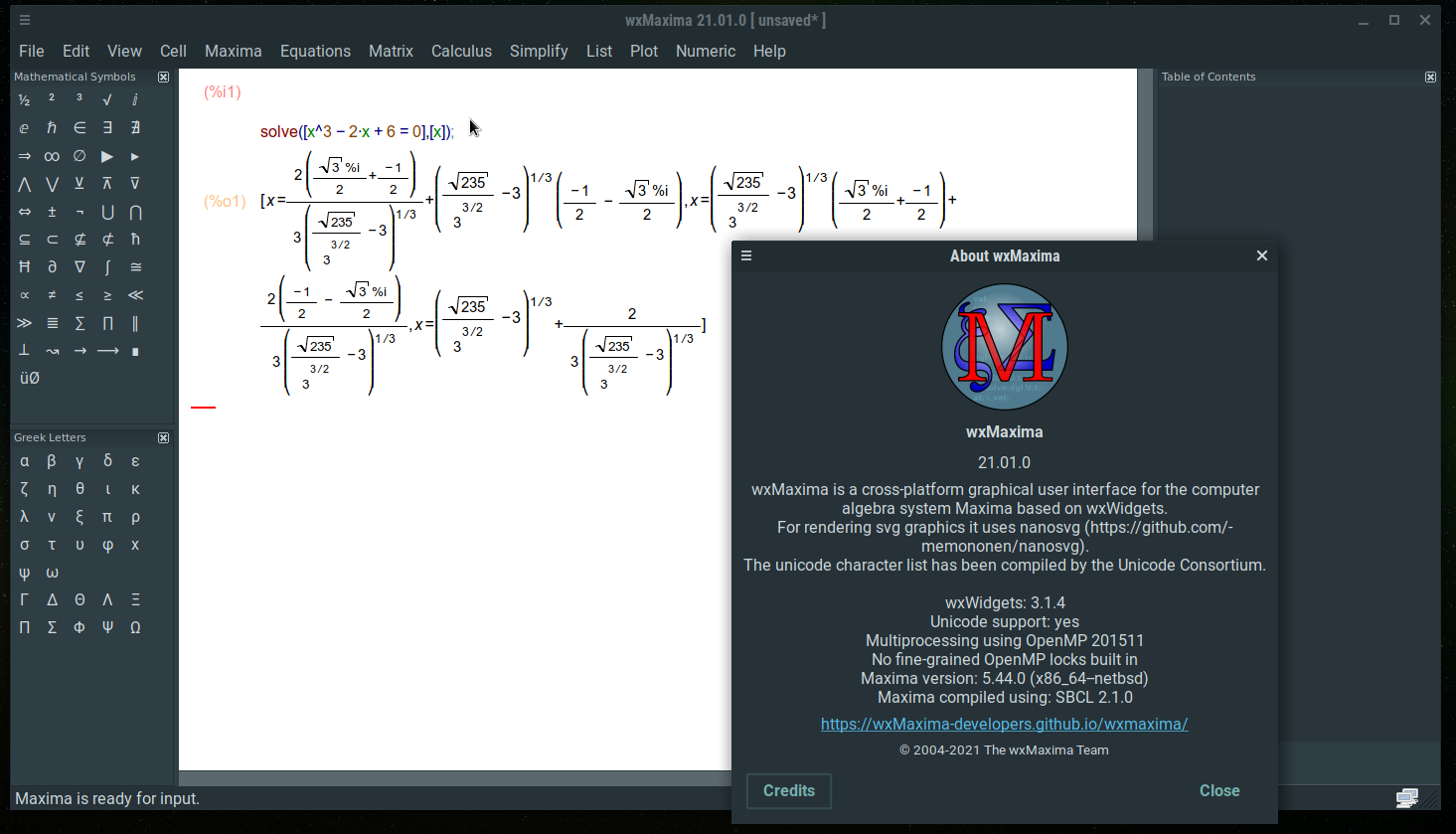Insert the not-equal ≠ symbol
The image size is (1456, 834).
coord(52,295)
